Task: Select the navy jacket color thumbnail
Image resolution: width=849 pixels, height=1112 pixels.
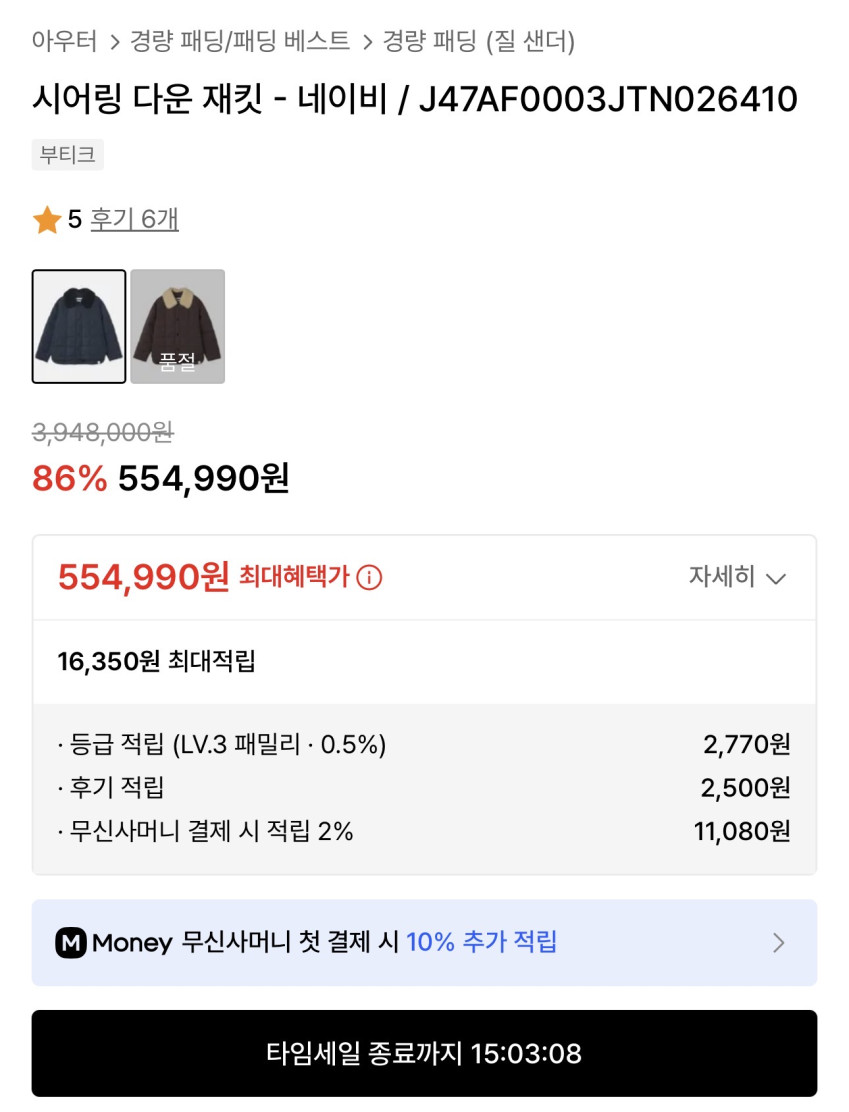Action: point(79,326)
